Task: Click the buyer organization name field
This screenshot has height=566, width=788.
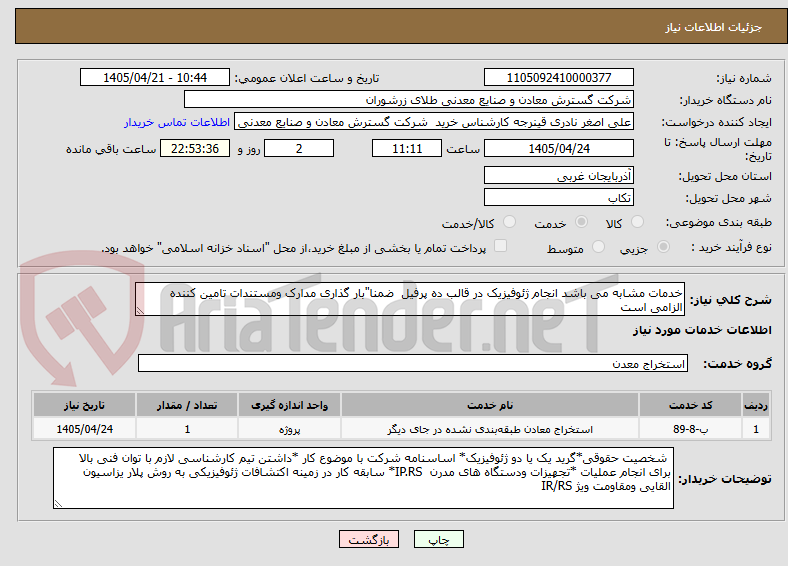Action: coord(409,100)
